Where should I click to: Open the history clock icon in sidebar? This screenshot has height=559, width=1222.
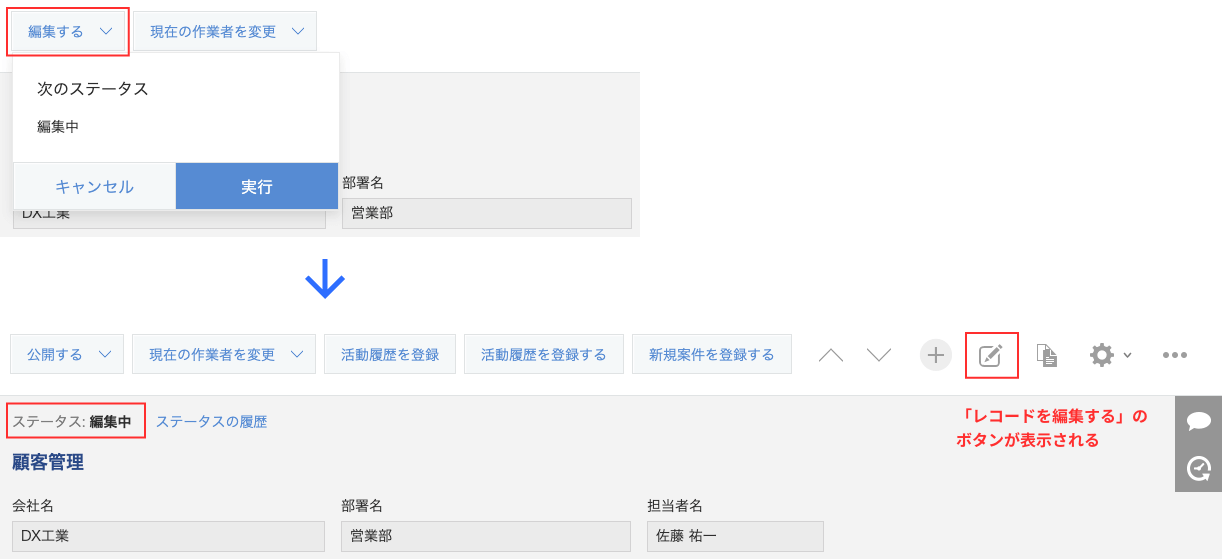click(x=1199, y=467)
